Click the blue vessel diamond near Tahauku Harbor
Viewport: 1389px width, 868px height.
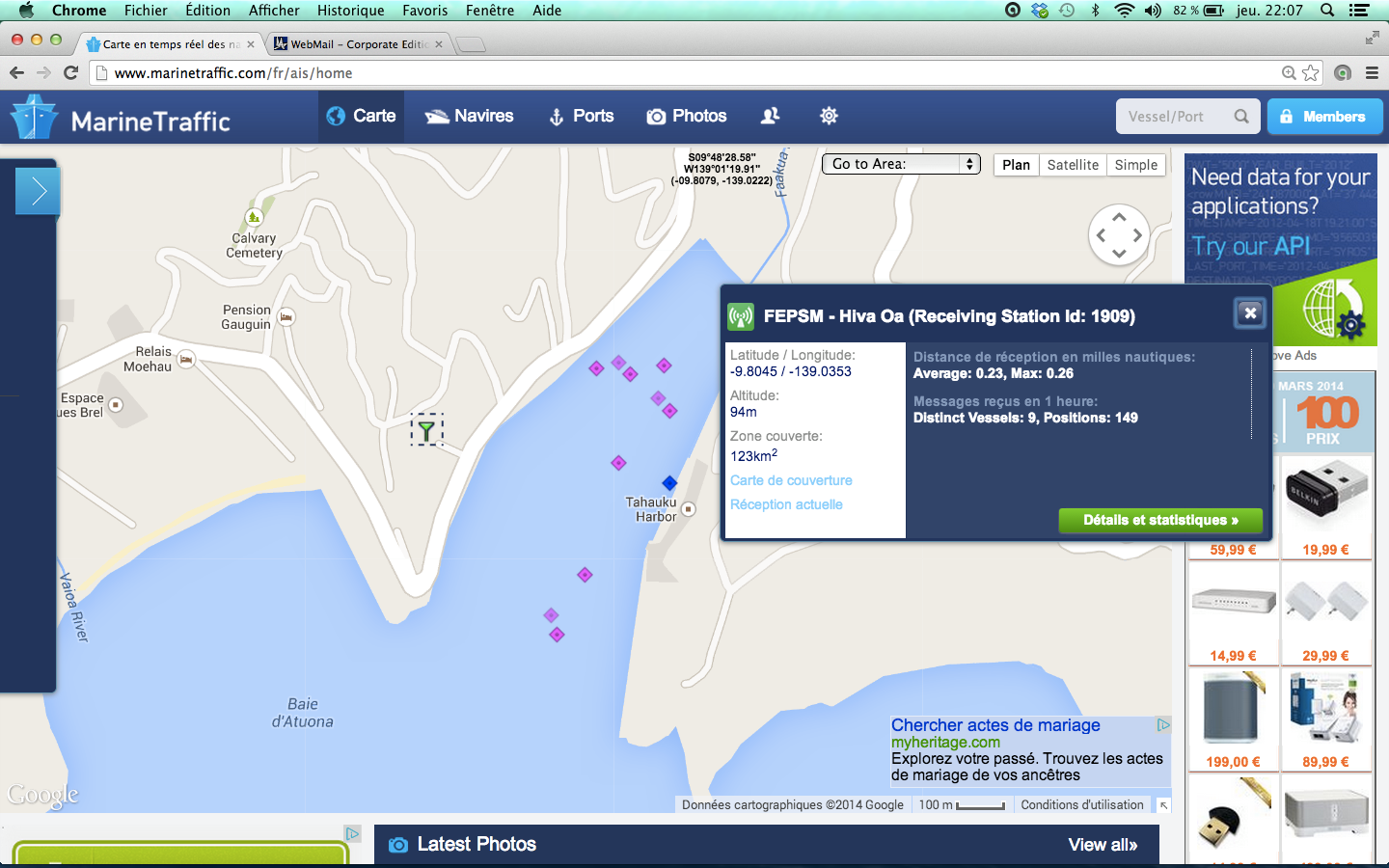tap(669, 483)
